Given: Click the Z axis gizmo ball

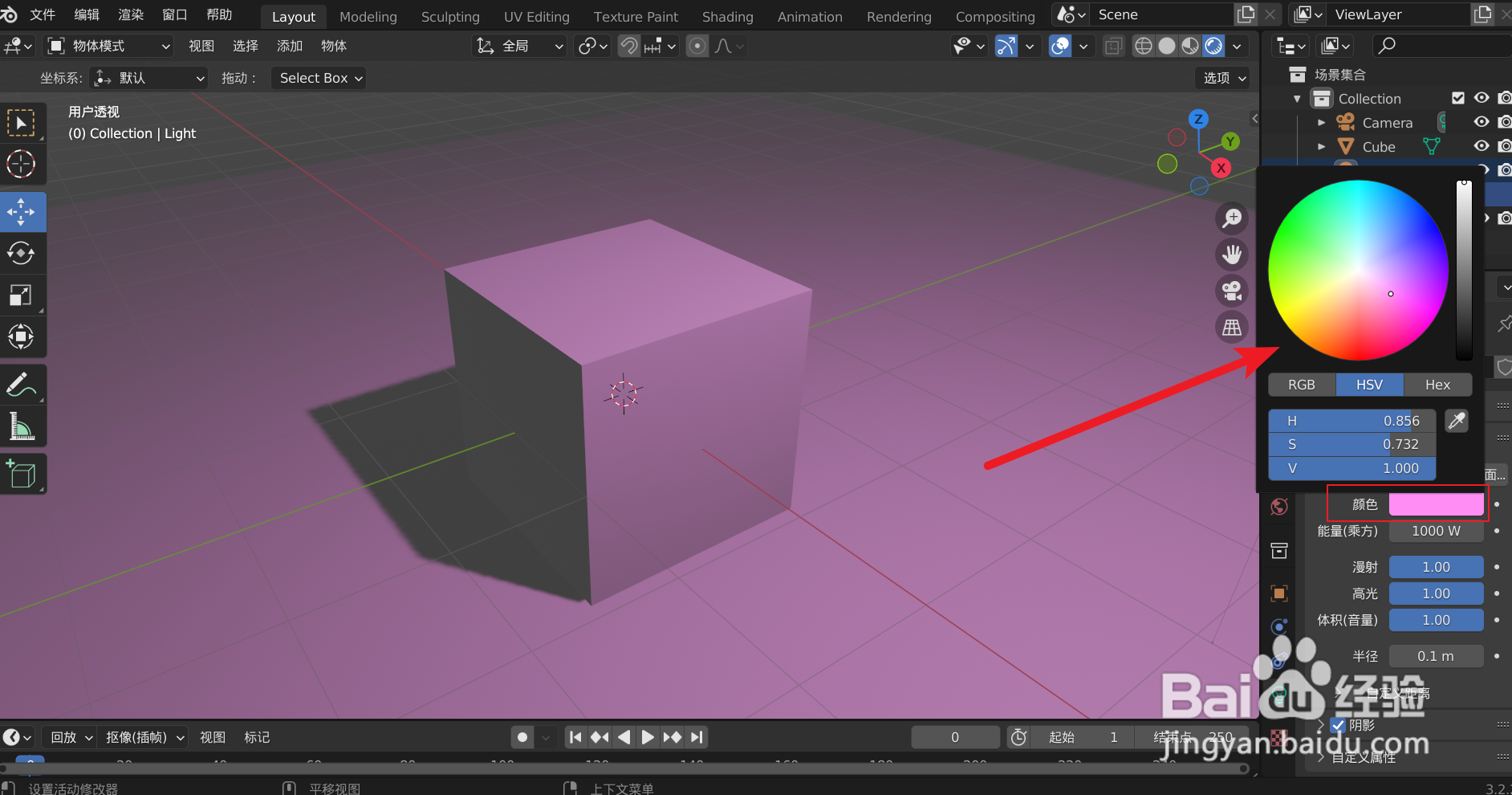Looking at the screenshot, I should point(1198,120).
